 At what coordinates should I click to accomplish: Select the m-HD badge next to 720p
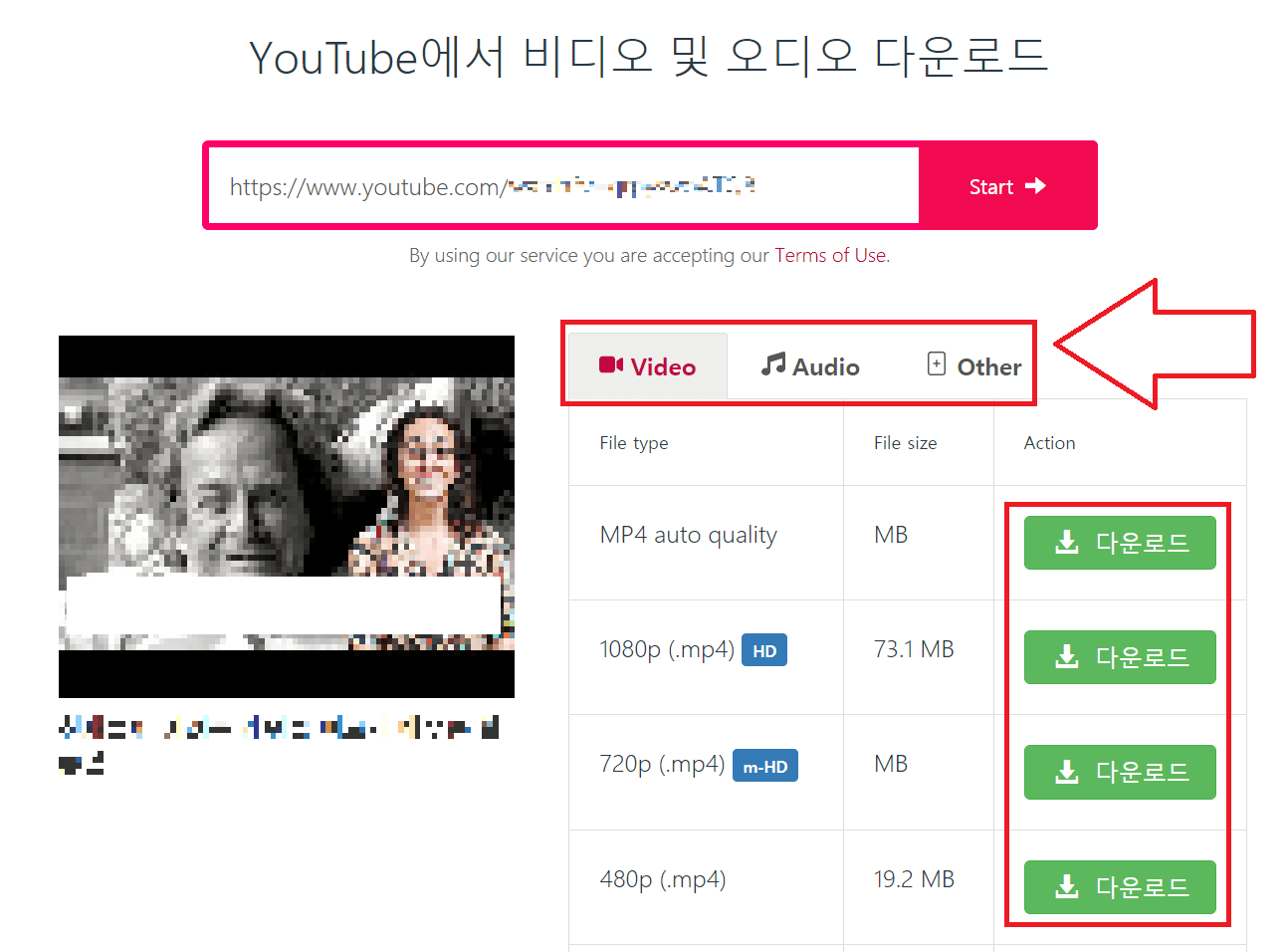[764, 765]
